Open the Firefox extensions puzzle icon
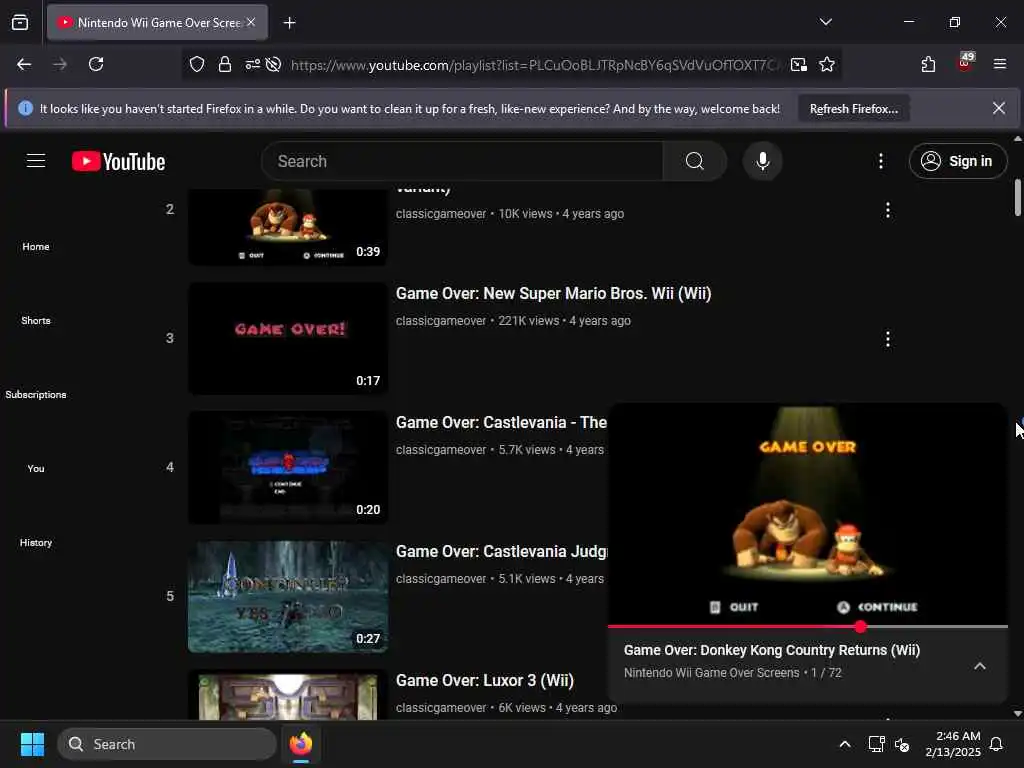This screenshot has height=768, width=1024. (928, 64)
